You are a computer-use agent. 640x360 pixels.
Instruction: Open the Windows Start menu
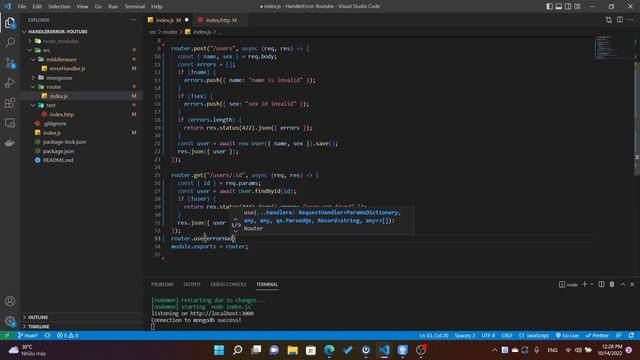(219, 350)
